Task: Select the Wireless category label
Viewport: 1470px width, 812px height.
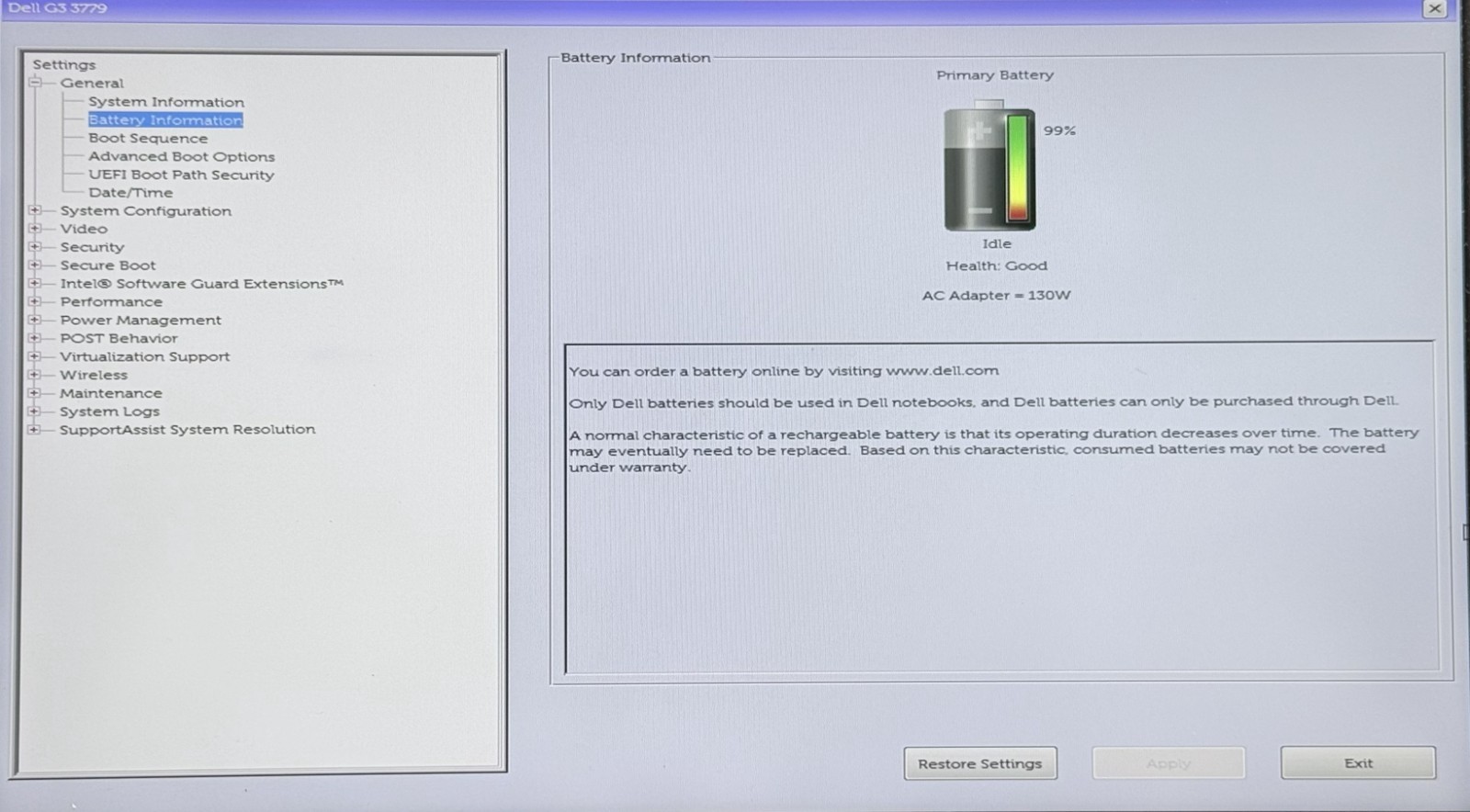Action: click(x=94, y=375)
